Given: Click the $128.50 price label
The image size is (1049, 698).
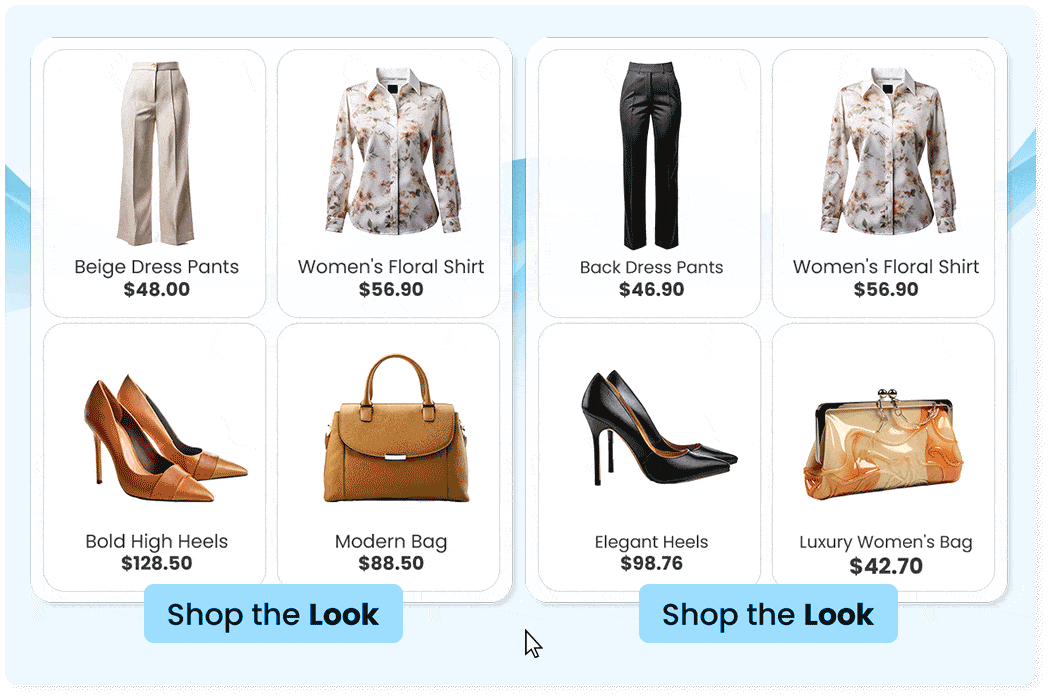Looking at the screenshot, I should click(157, 563).
